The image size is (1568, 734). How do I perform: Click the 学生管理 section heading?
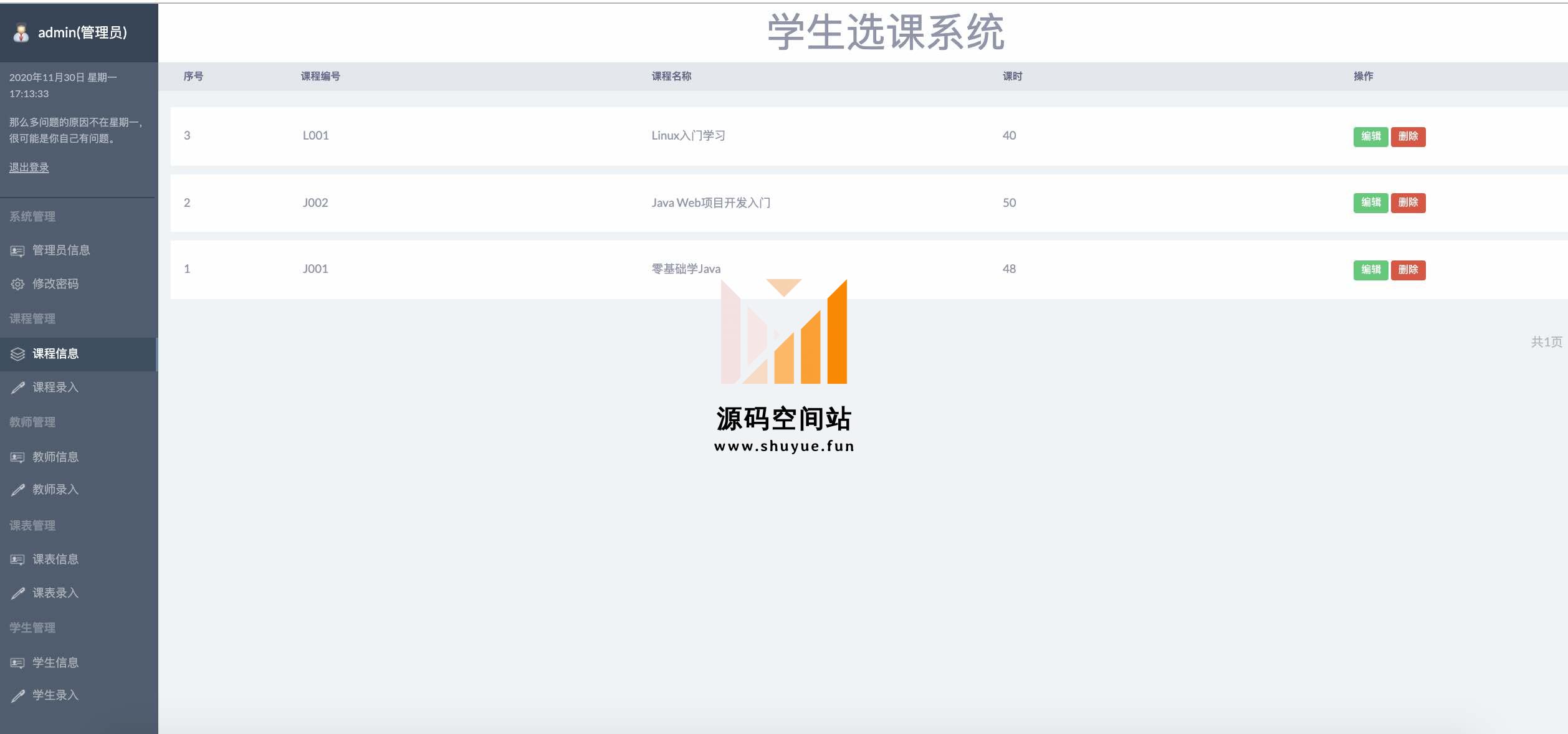(32, 628)
